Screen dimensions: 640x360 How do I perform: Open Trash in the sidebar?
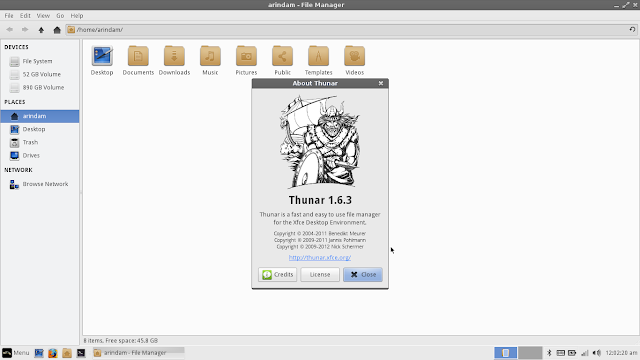[40, 142]
